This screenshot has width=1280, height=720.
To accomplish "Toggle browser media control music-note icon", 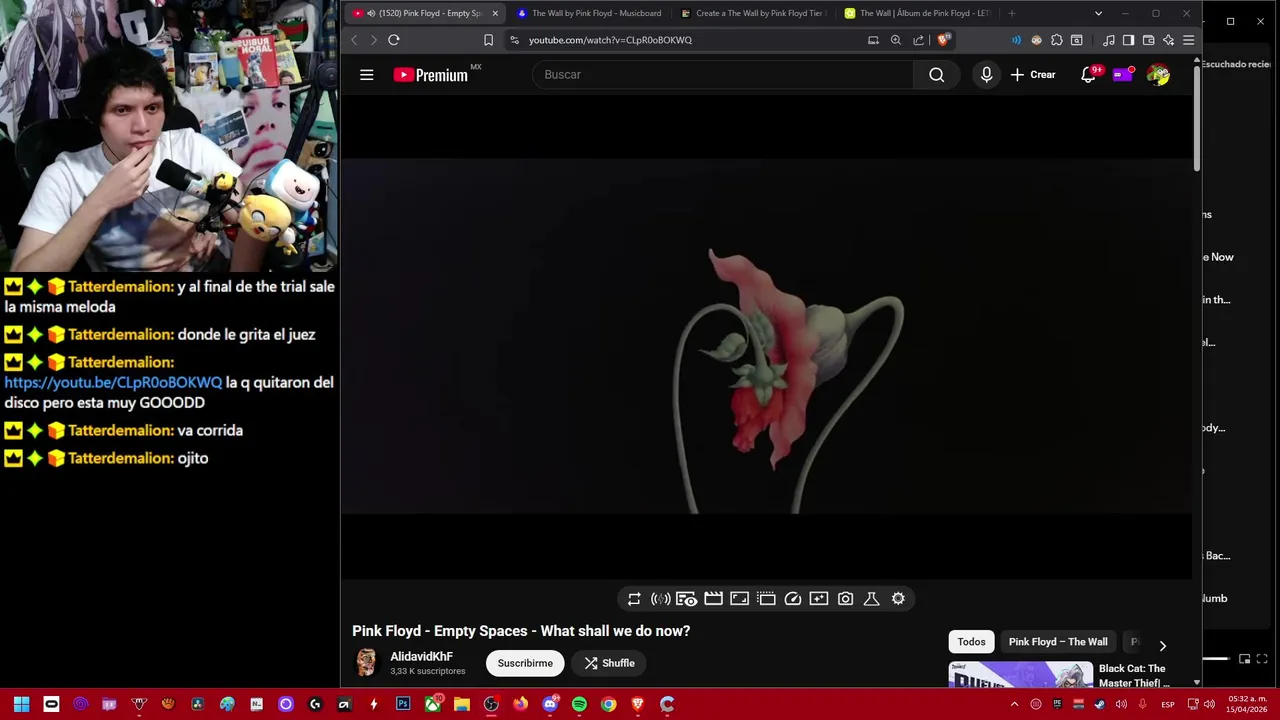I will [1108, 40].
